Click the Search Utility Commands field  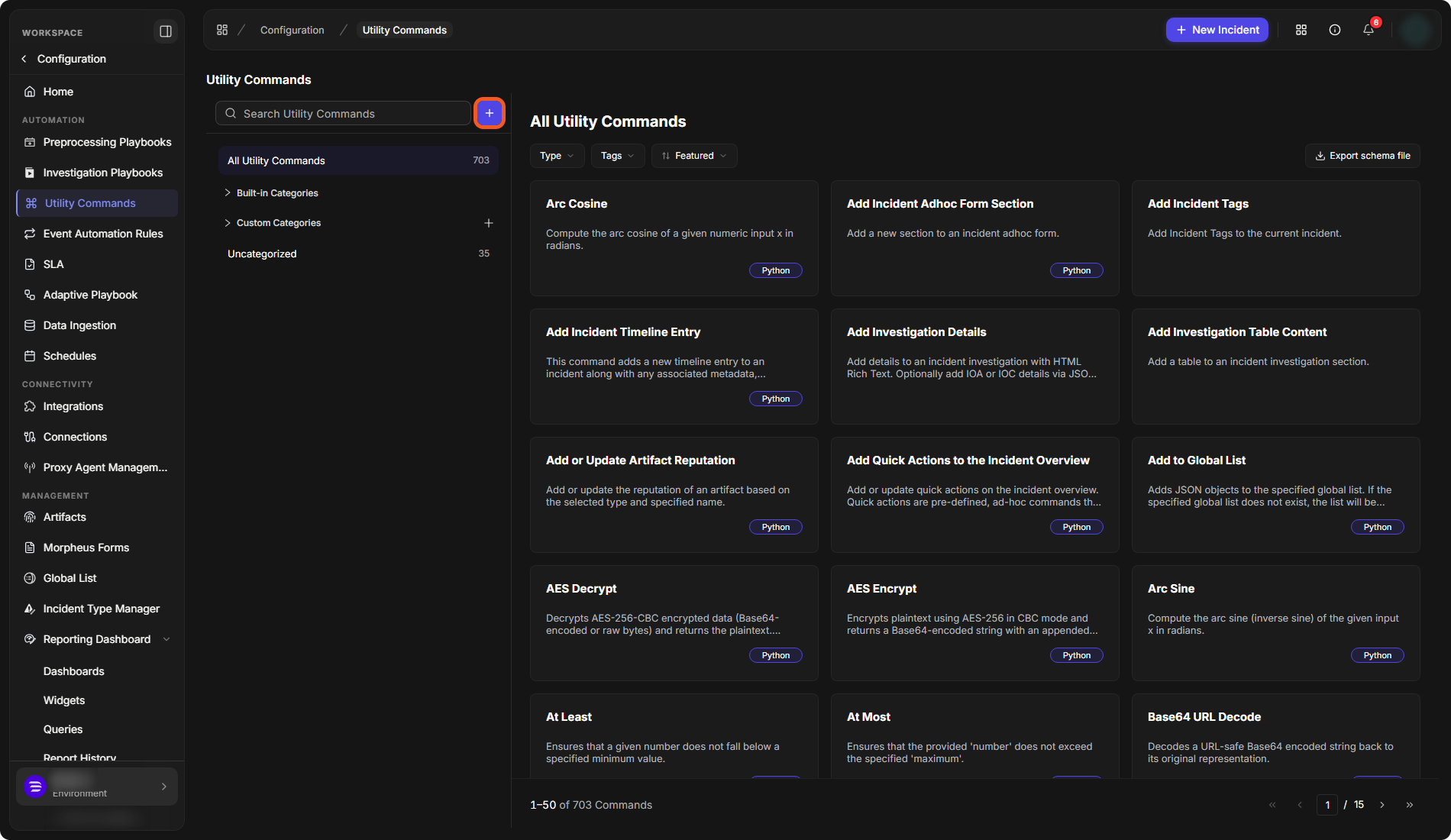point(343,113)
